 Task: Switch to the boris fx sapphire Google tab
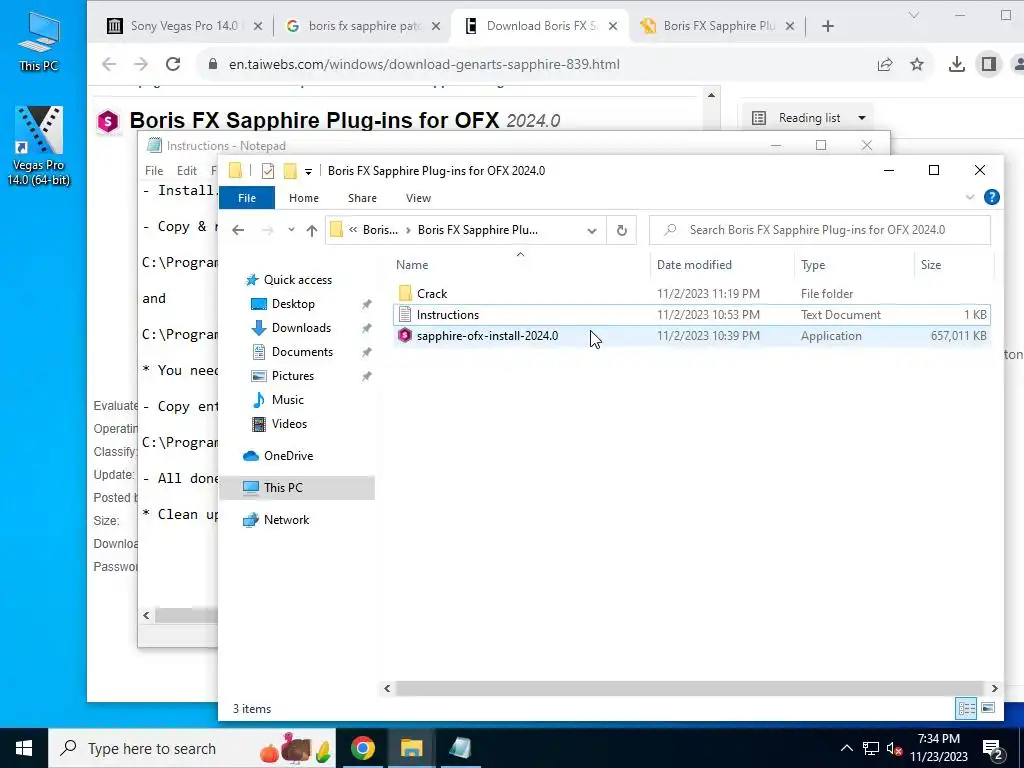point(364,26)
